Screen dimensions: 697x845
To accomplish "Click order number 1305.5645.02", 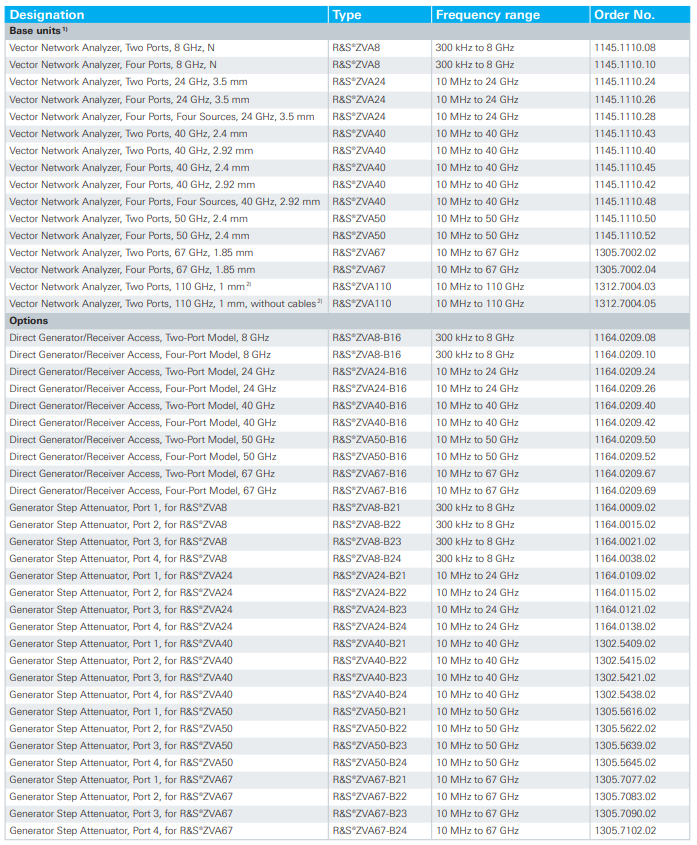I will (x=625, y=763).
